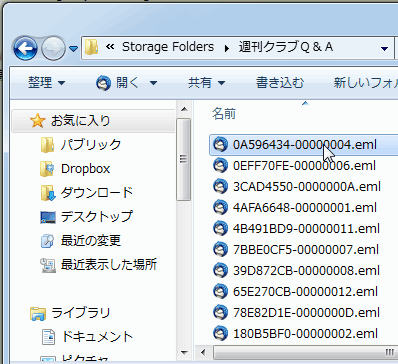Image resolution: width=398 pixels, height=364 pixels.
Task: Expand the 開く dropdown arrow
Action: [153, 83]
